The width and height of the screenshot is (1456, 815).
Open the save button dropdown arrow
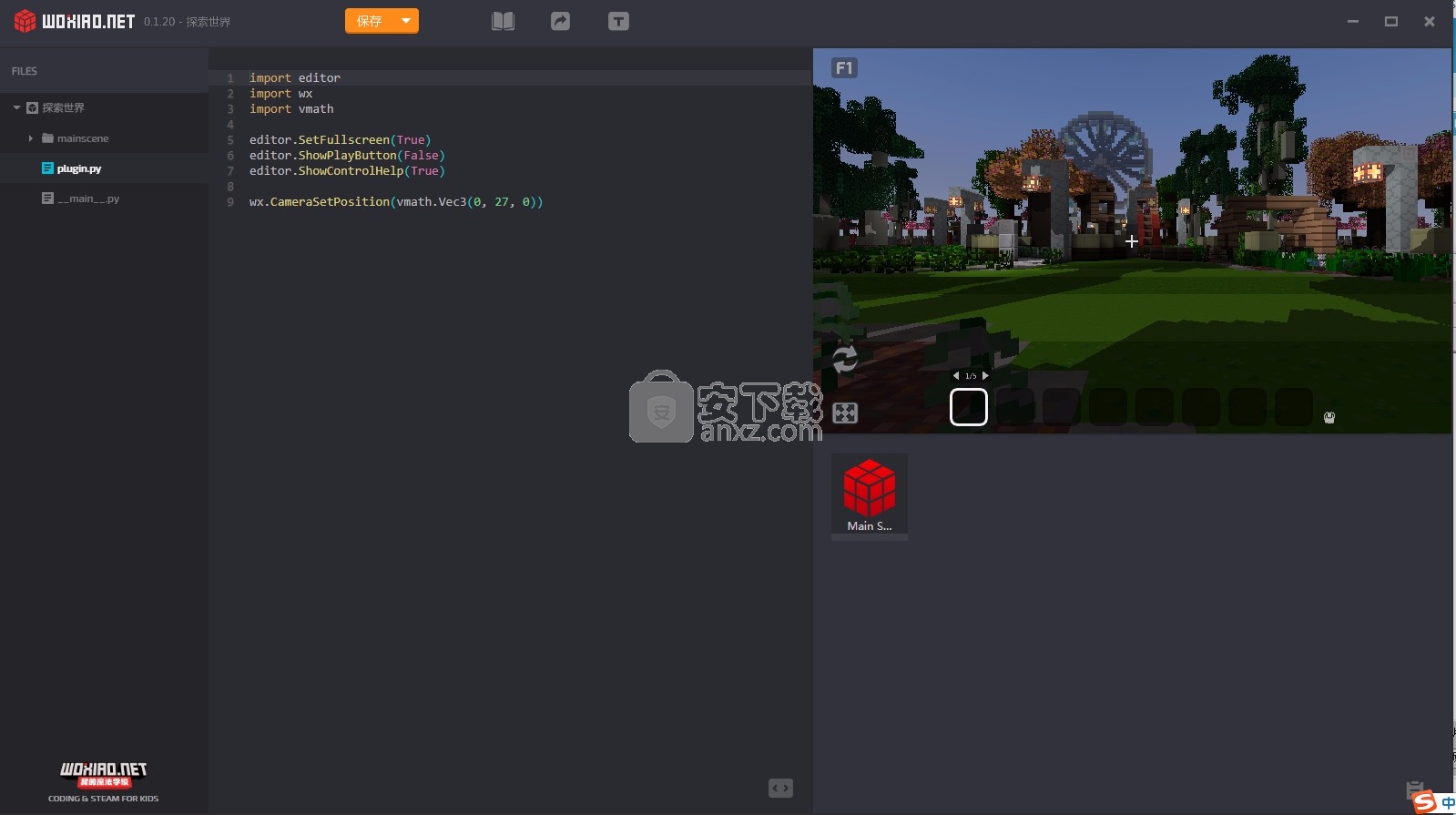pos(406,21)
